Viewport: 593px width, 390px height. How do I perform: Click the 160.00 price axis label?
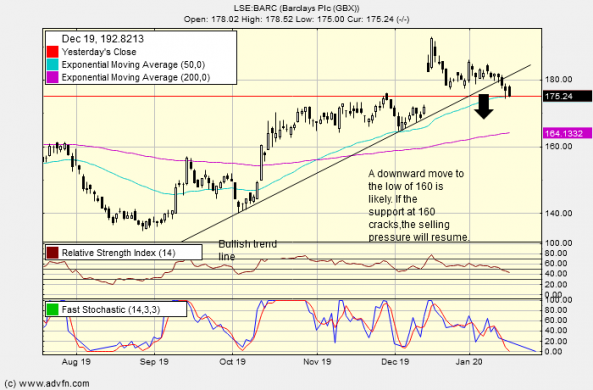(x=558, y=146)
